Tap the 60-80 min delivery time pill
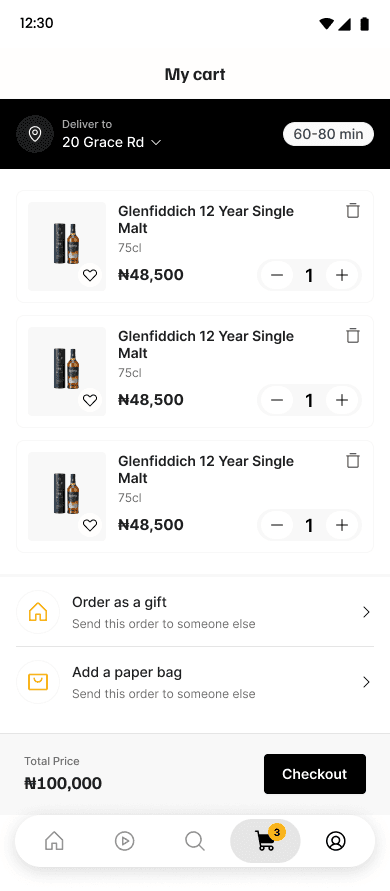390x891 pixels. coord(329,134)
